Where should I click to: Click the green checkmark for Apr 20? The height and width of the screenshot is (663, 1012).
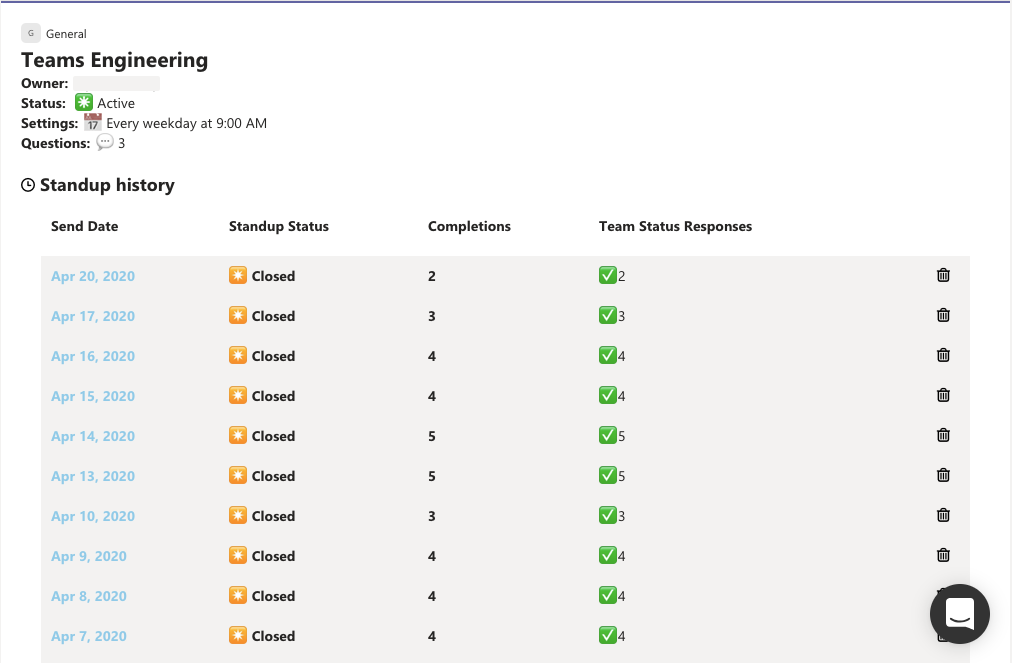[607, 276]
